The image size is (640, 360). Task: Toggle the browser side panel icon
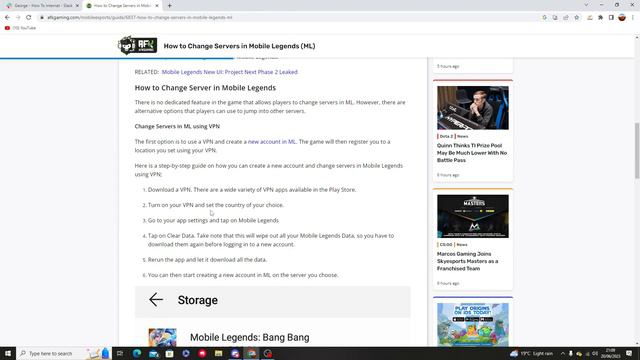tap(611, 18)
